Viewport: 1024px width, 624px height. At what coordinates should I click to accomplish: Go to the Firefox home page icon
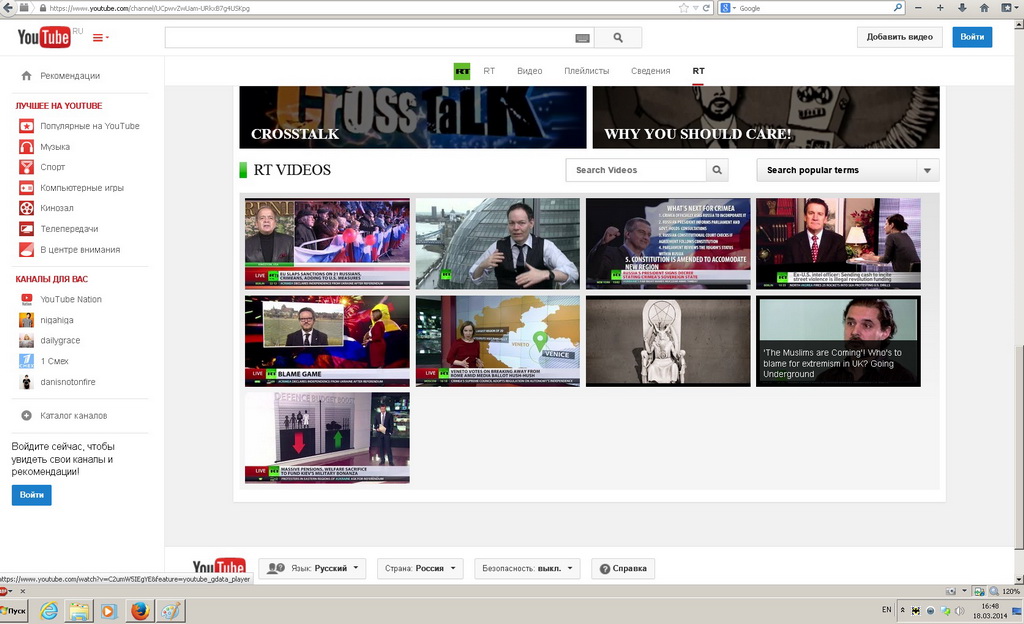point(984,8)
